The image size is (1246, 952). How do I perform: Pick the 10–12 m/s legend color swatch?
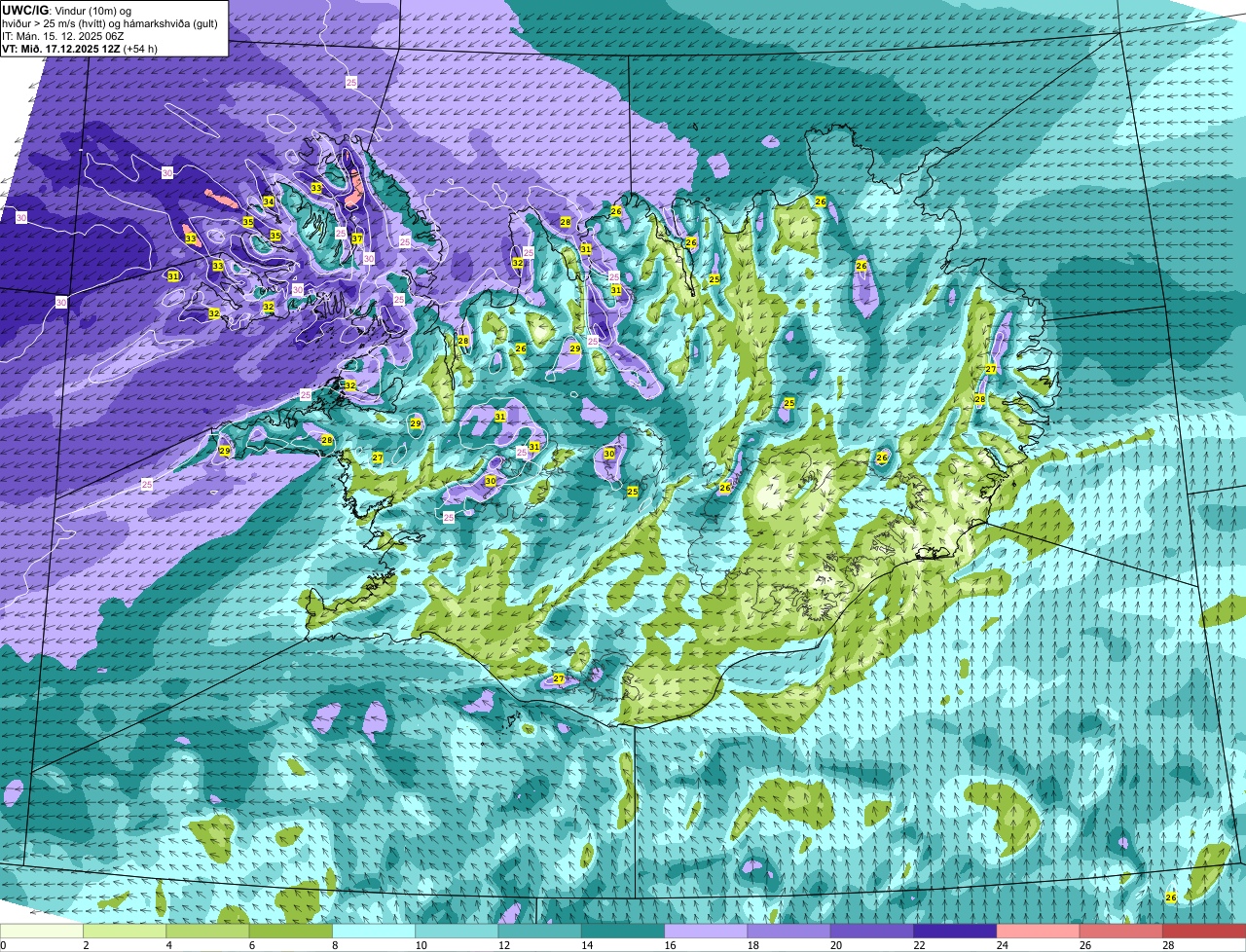pos(457,932)
